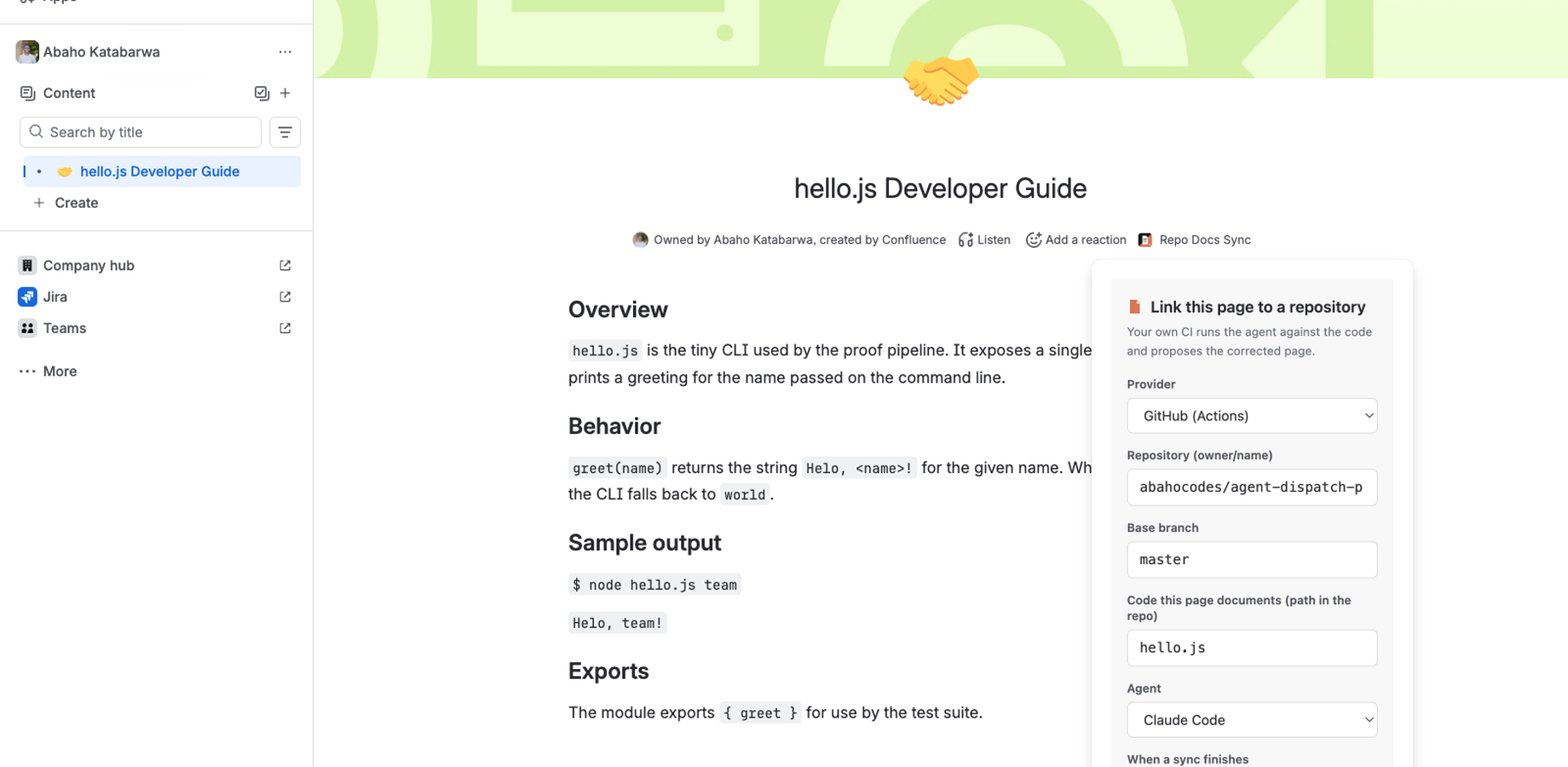The width and height of the screenshot is (1568, 767).
Task: Click the Content section icon
Action: (x=27, y=93)
